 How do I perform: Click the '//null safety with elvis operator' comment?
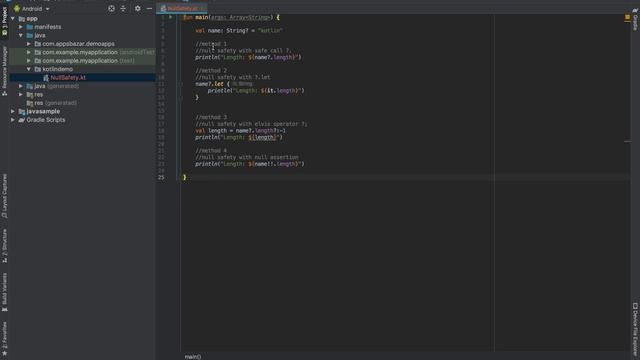coord(251,124)
